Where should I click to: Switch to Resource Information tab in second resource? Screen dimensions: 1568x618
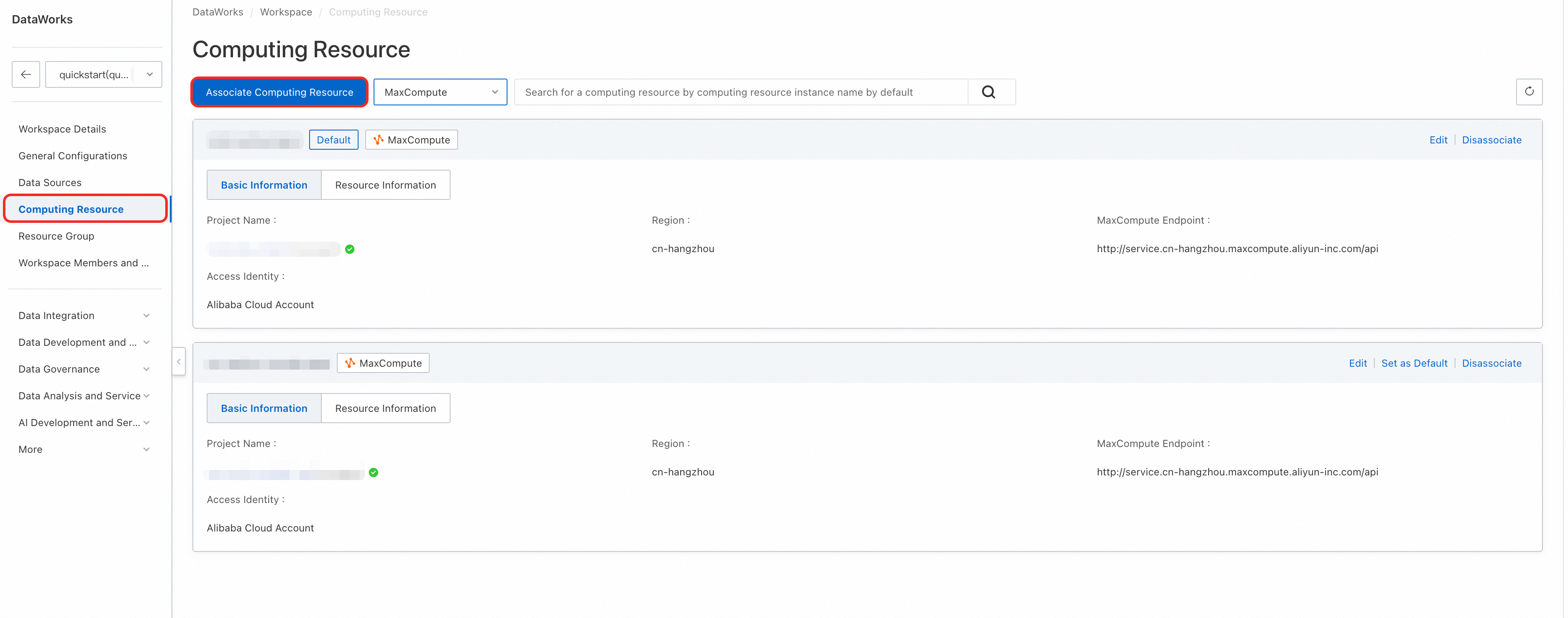[x=385, y=408]
